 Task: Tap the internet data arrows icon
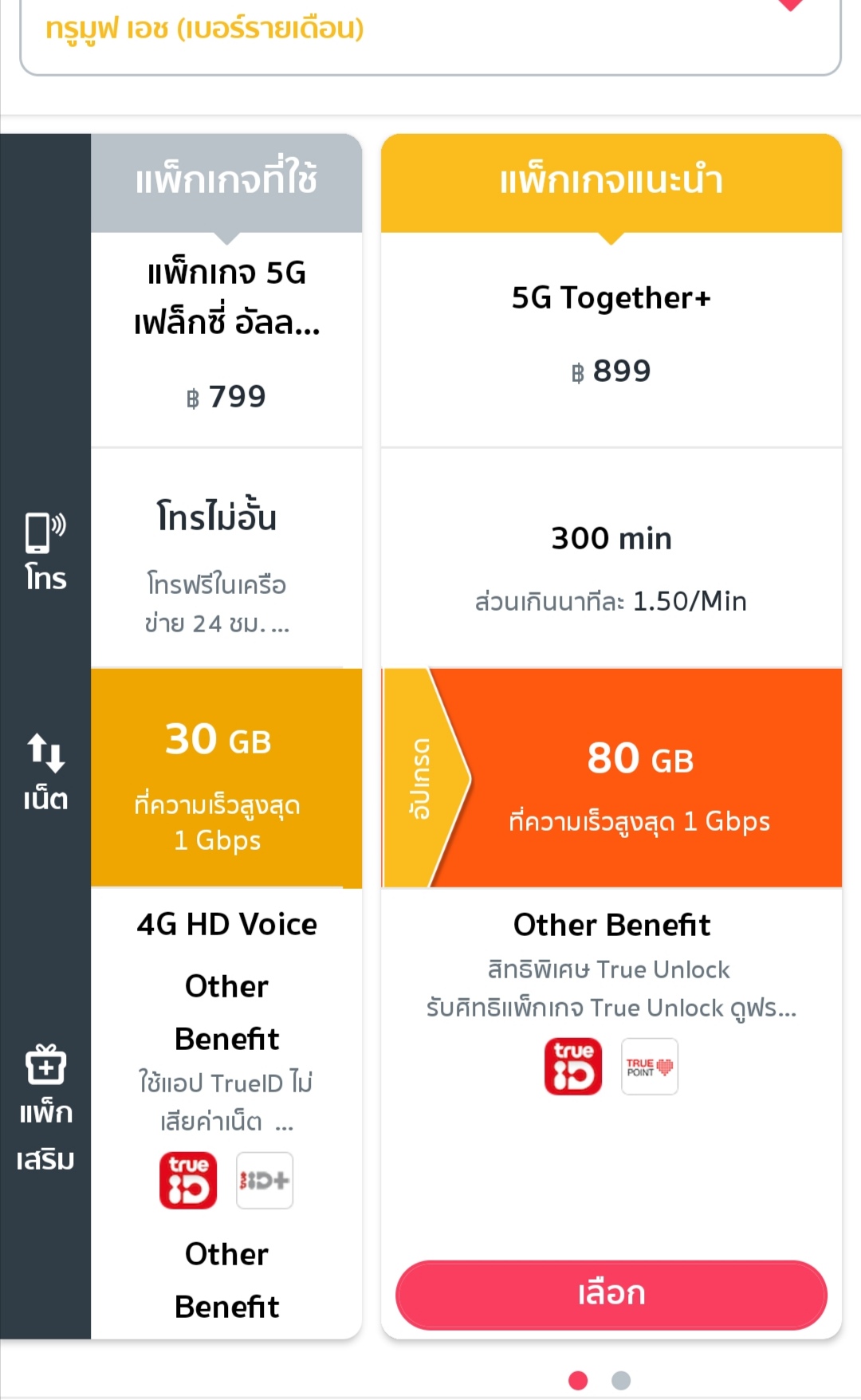45,753
